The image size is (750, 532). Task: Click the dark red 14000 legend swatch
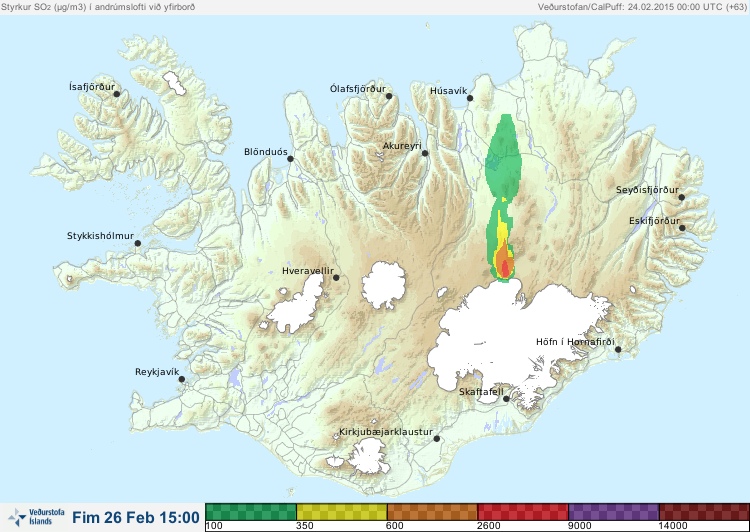click(x=704, y=512)
